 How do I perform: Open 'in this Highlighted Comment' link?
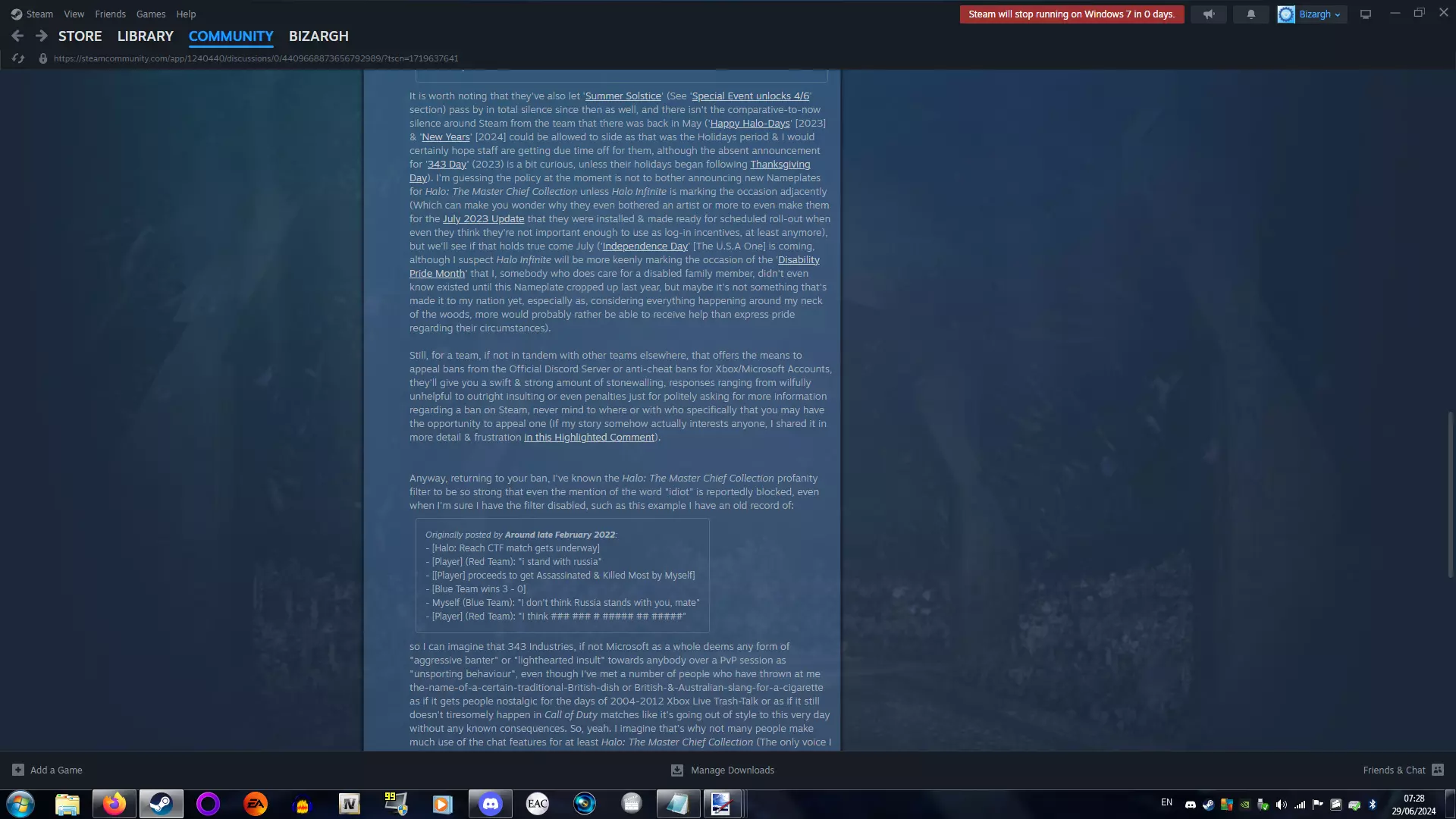(588, 437)
